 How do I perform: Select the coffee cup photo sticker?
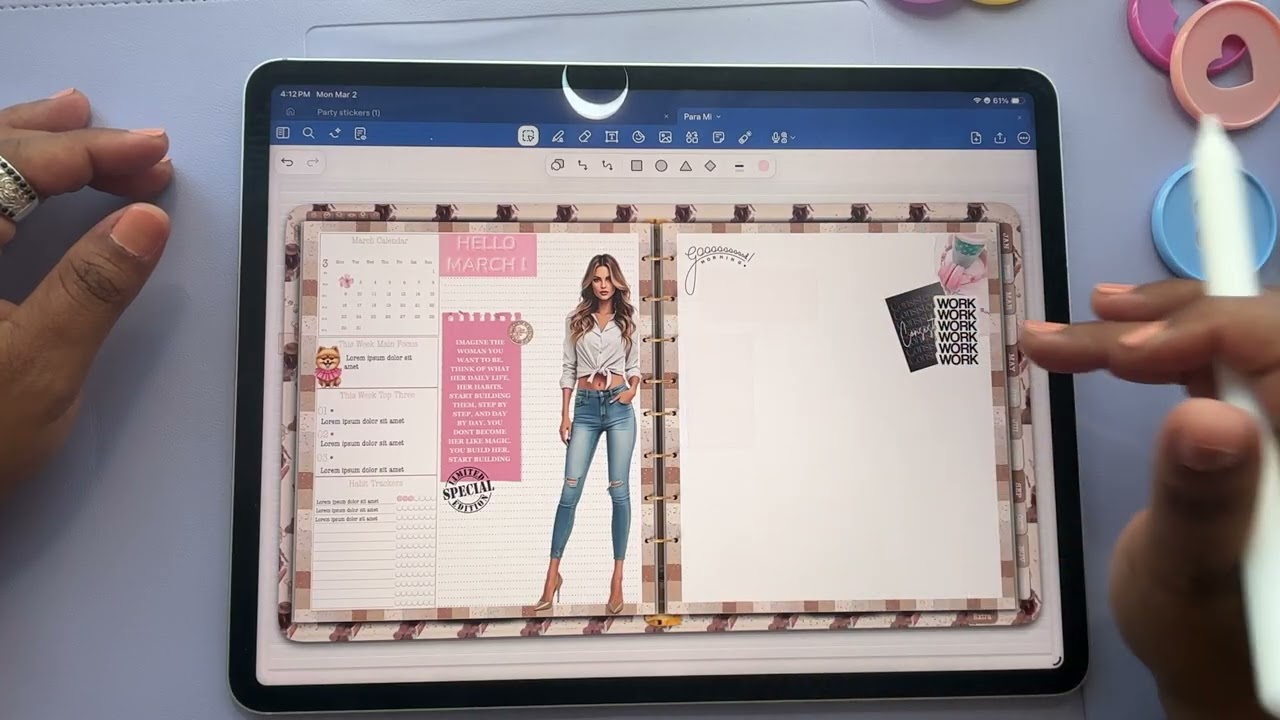tap(962, 263)
